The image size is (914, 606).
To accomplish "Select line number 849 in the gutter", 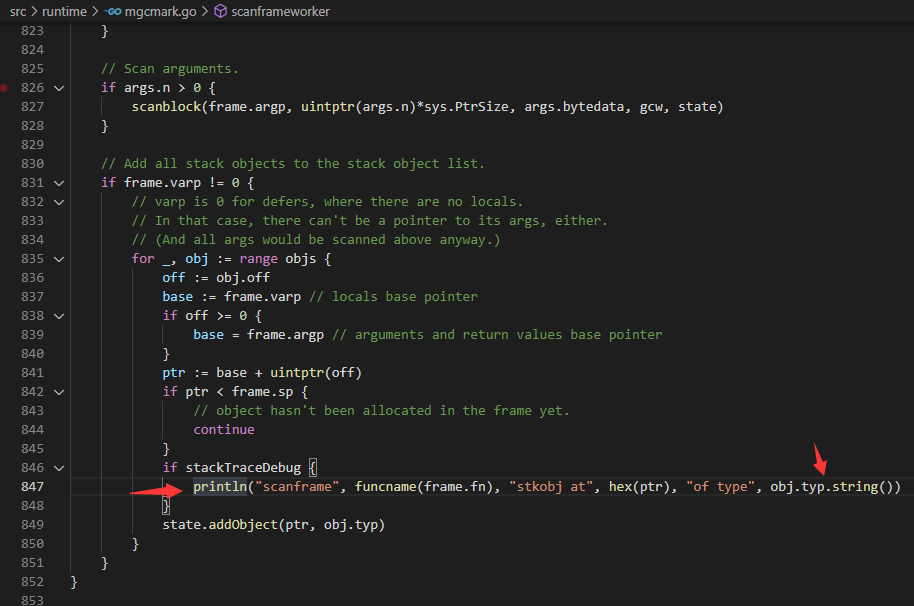I will click(x=33, y=525).
